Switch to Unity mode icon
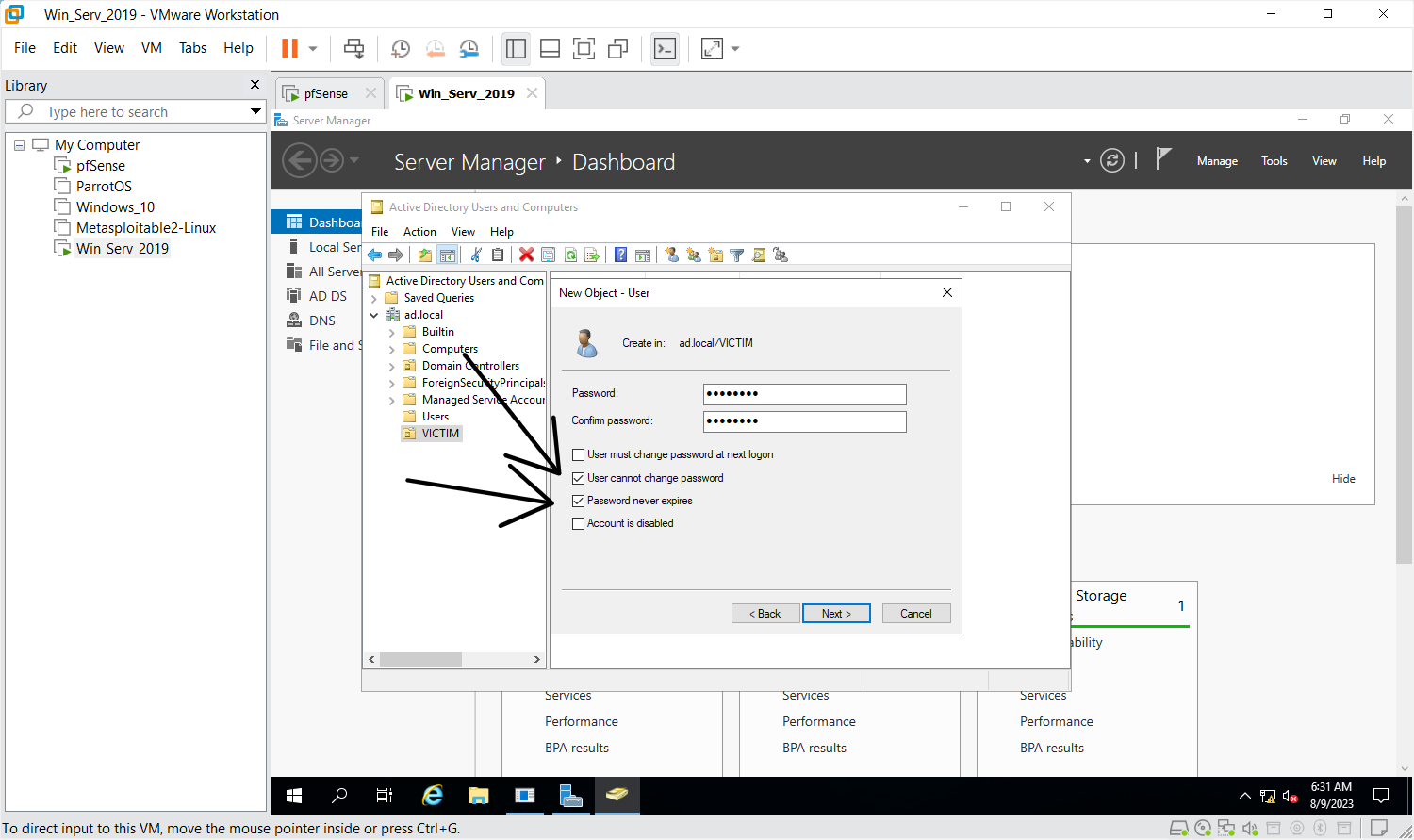1414x840 pixels. (617, 49)
